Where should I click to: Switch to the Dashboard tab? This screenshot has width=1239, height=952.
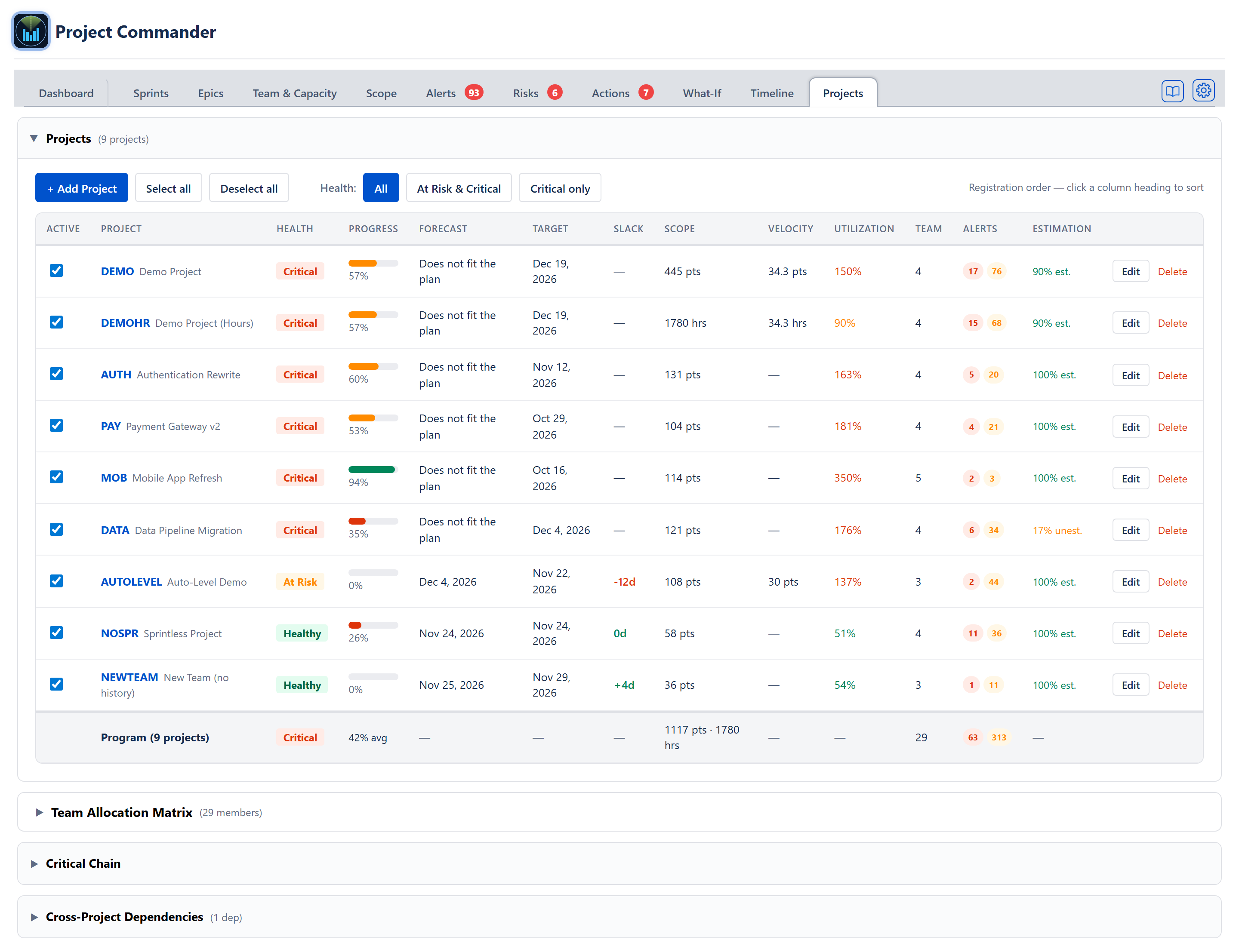(66, 93)
